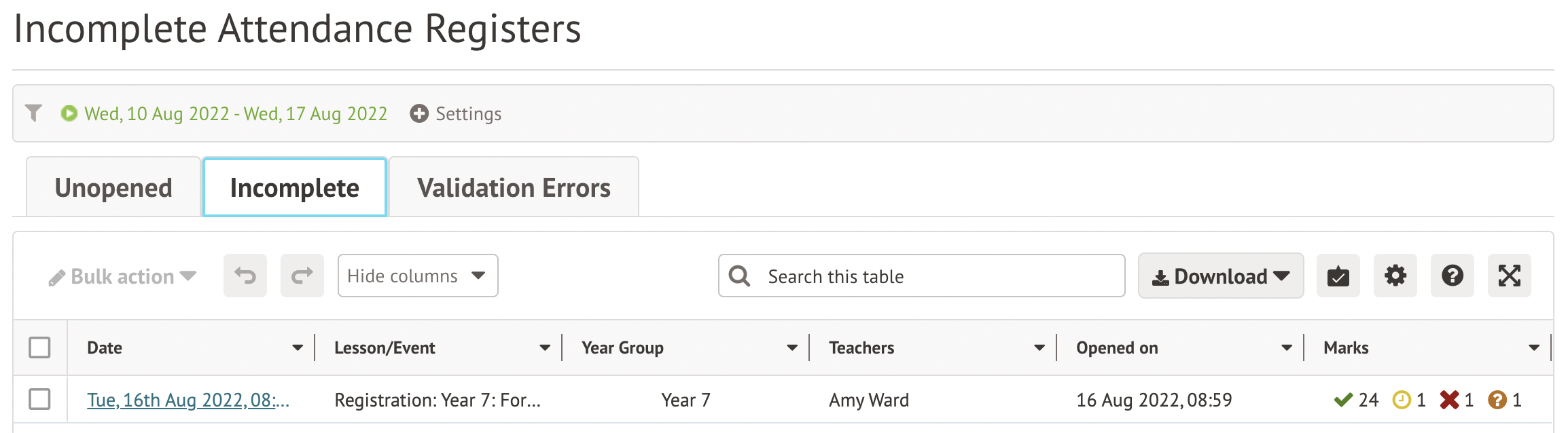Click the calendar checkmark icon button

pos(1338,276)
